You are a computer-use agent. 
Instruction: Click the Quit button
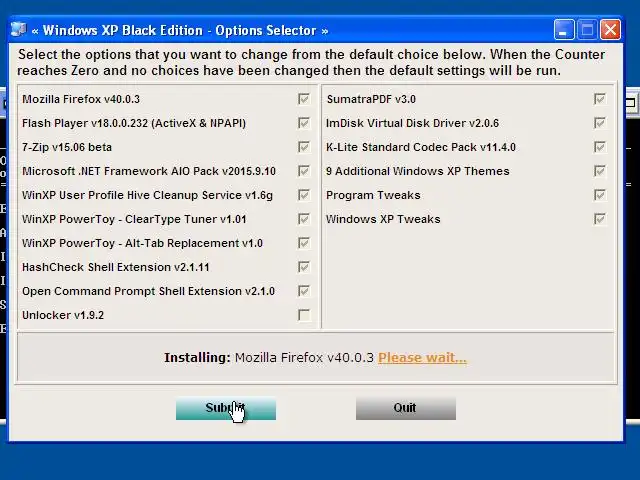click(x=406, y=408)
